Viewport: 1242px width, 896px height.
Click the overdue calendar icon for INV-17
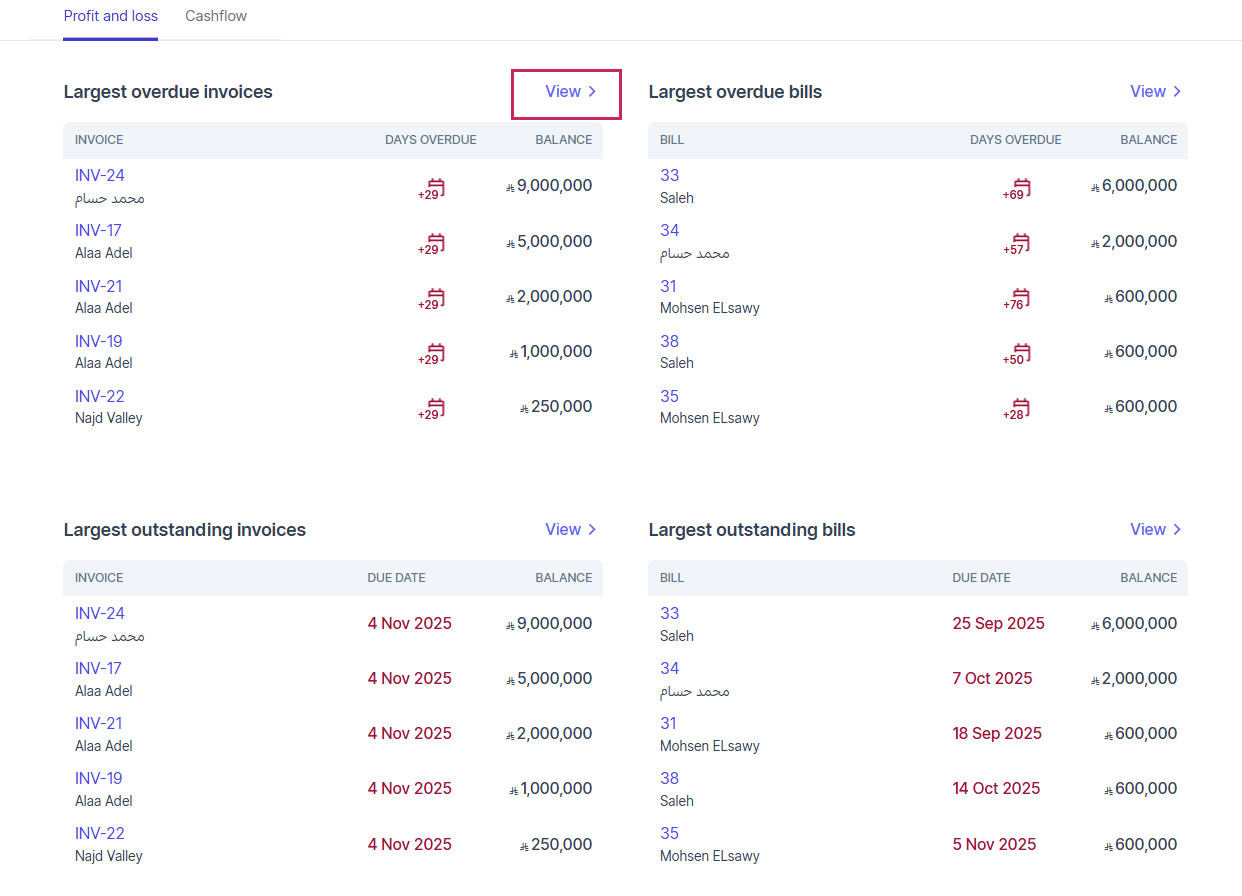(x=433, y=243)
